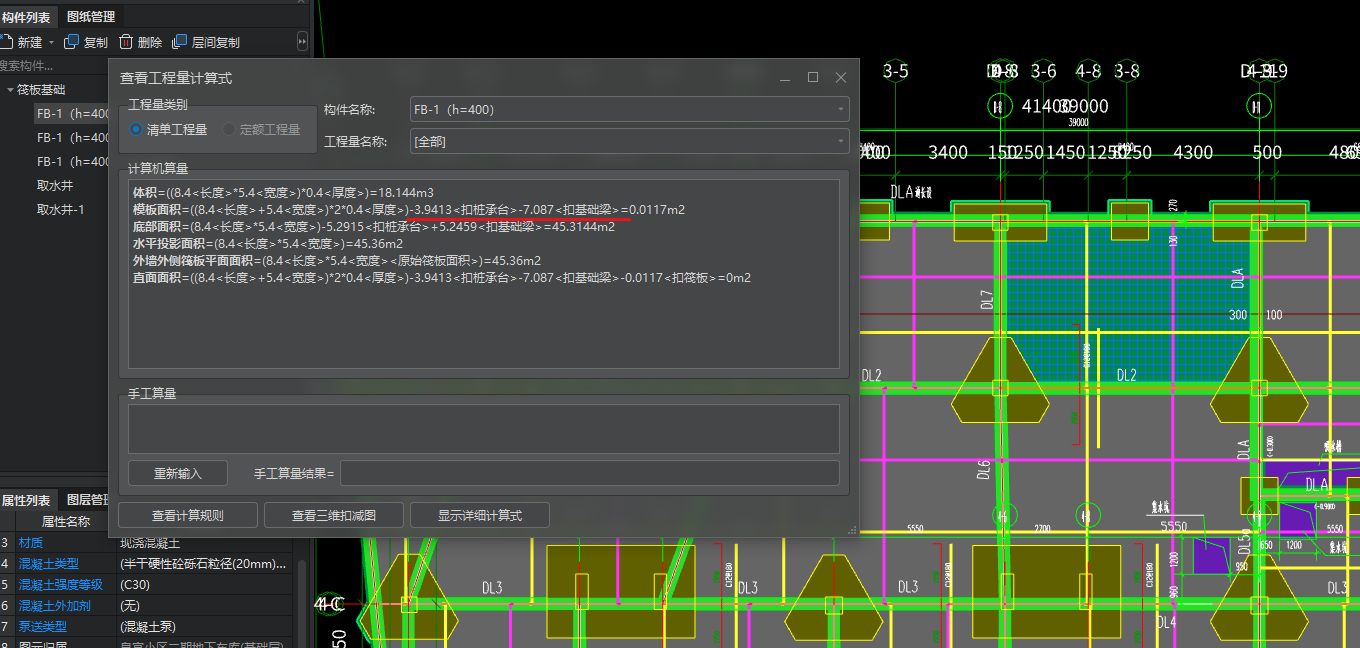This screenshot has width=1360, height=648.
Task: Switch to the 属性列表 tab
Action: (x=26, y=500)
